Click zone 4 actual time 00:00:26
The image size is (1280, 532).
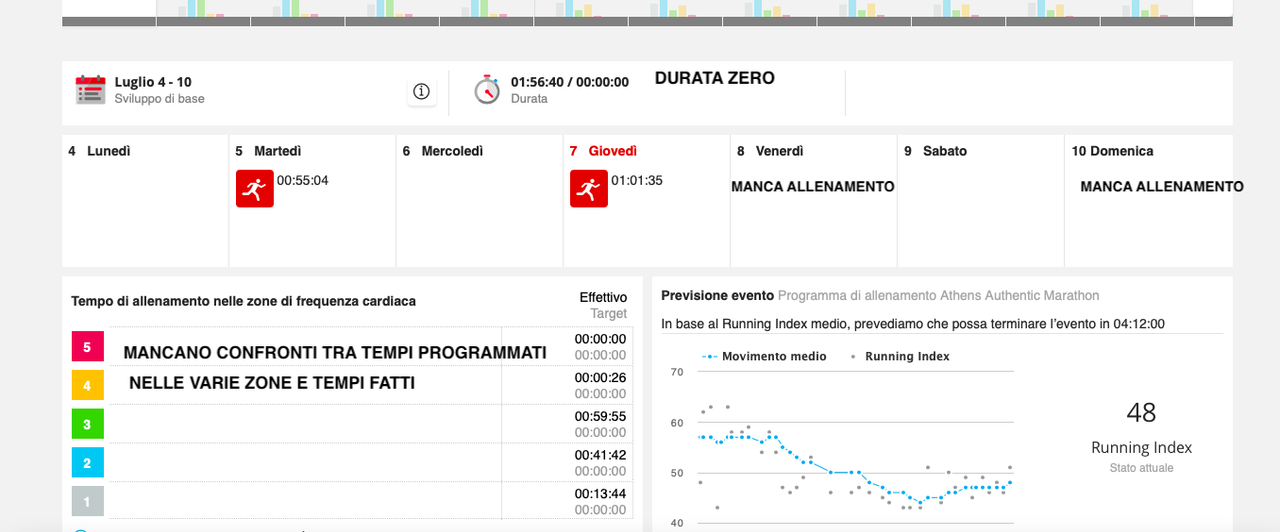[x=600, y=378]
